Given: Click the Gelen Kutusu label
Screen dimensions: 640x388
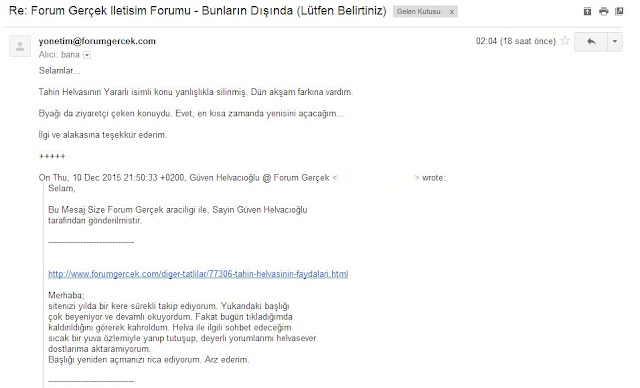Looking at the screenshot, I should (418, 11).
